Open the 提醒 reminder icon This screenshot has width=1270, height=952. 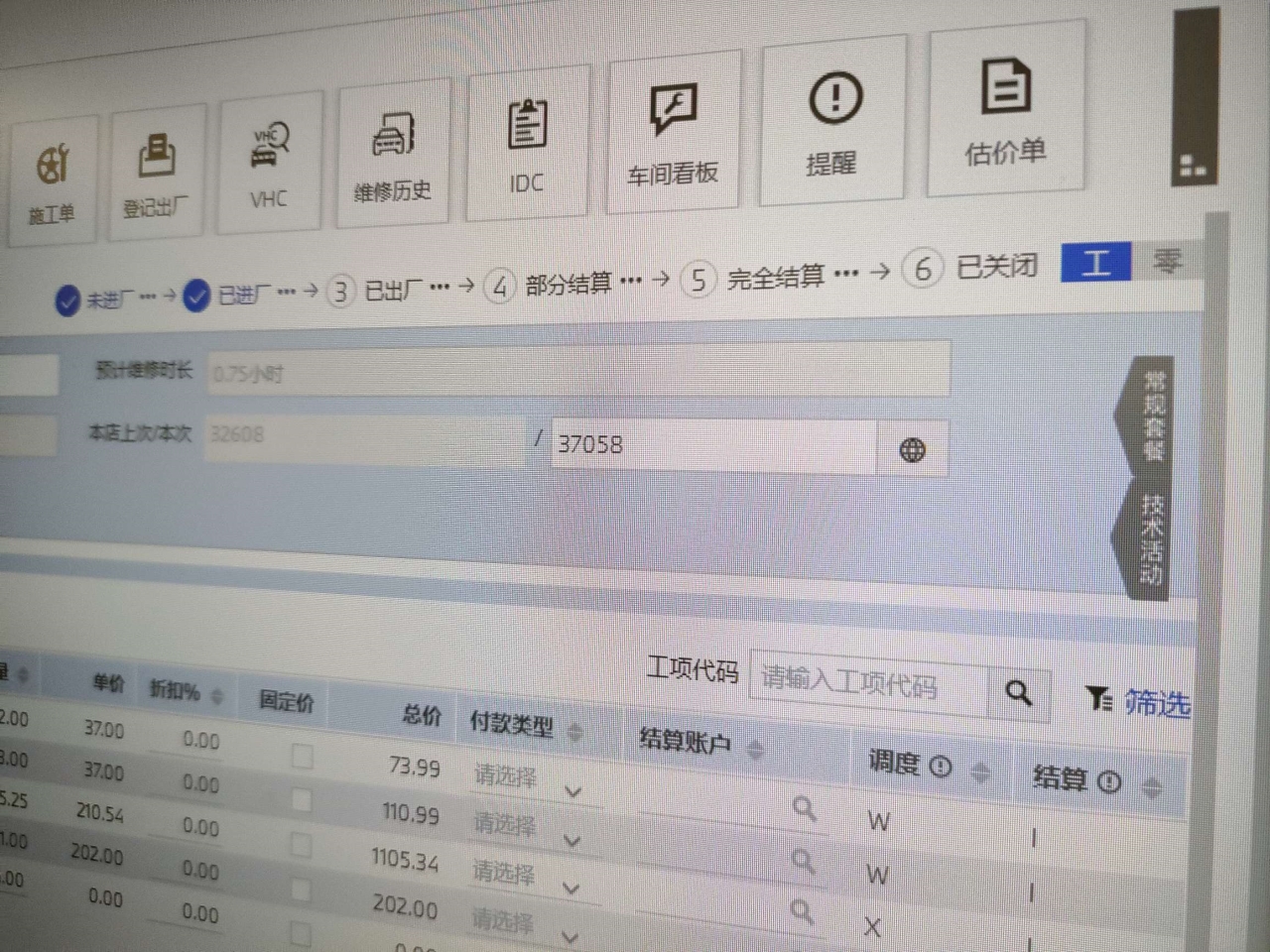(832, 119)
